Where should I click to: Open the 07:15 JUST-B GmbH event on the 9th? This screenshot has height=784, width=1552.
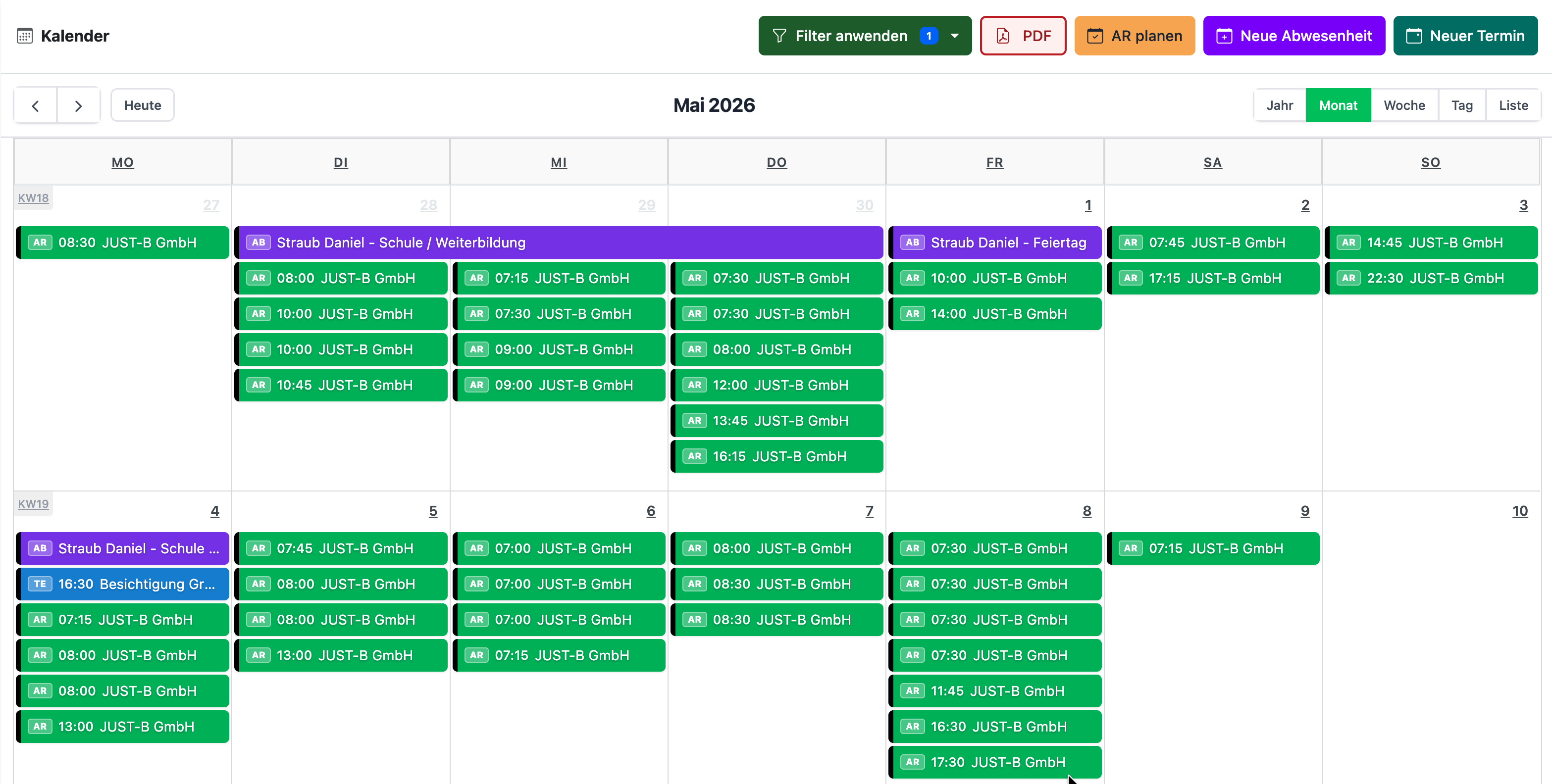coord(1213,548)
